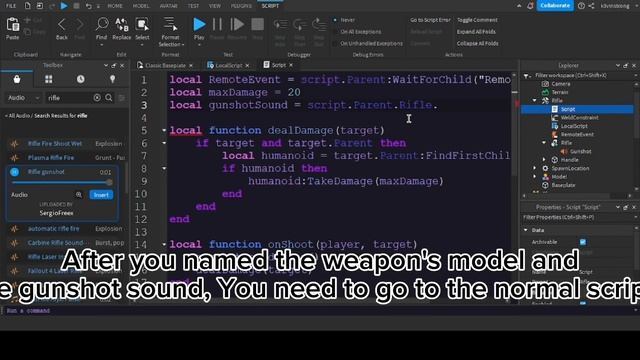Expand SpawnLocation in Explorer
Image resolution: width=640 pixels, height=360 pixels.
pos(534,168)
